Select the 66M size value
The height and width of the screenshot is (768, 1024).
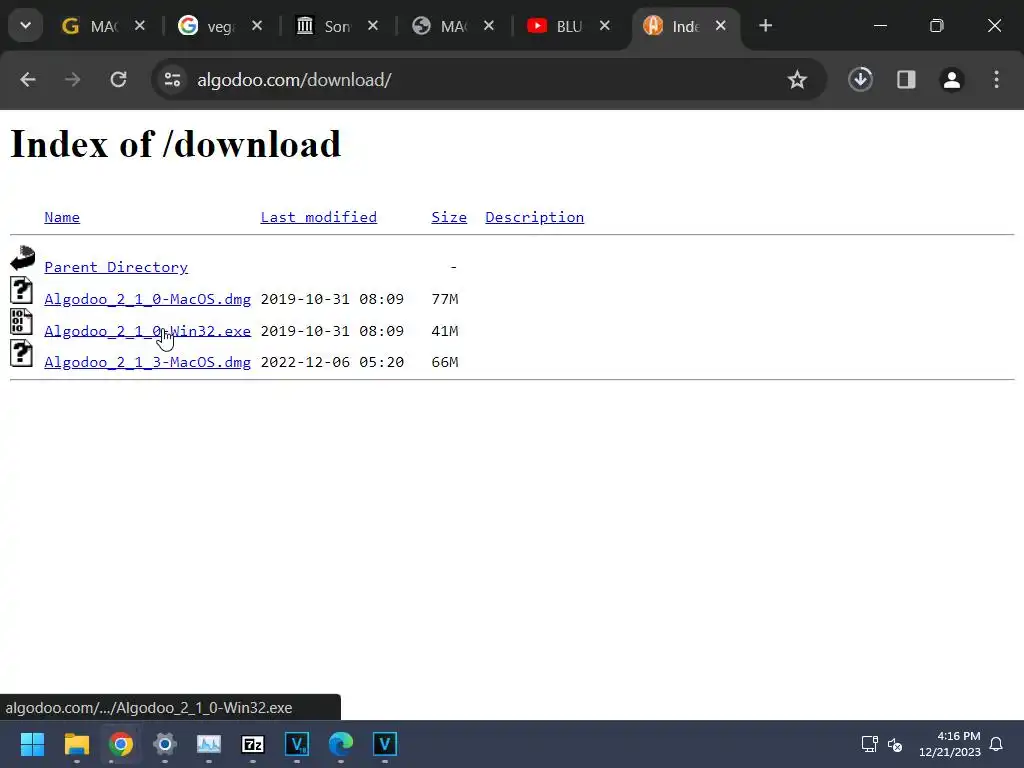click(445, 362)
